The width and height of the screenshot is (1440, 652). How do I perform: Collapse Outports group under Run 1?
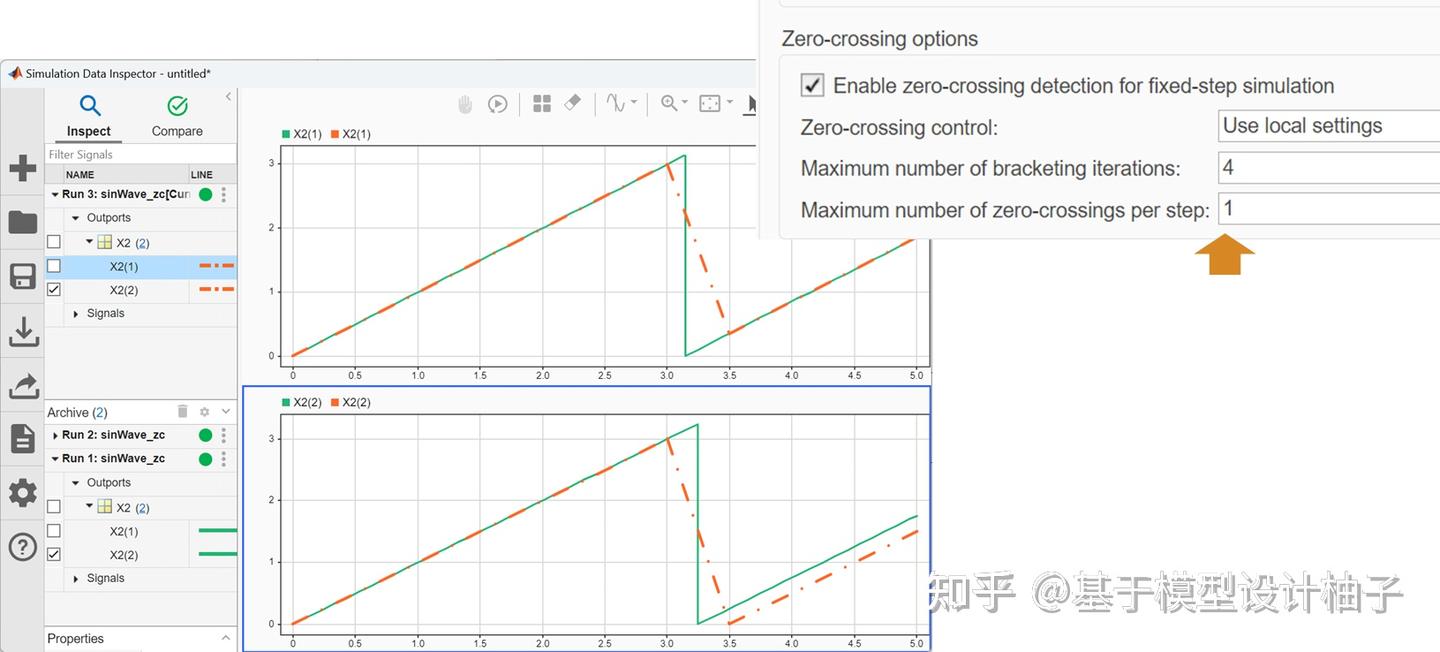(77, 483)
